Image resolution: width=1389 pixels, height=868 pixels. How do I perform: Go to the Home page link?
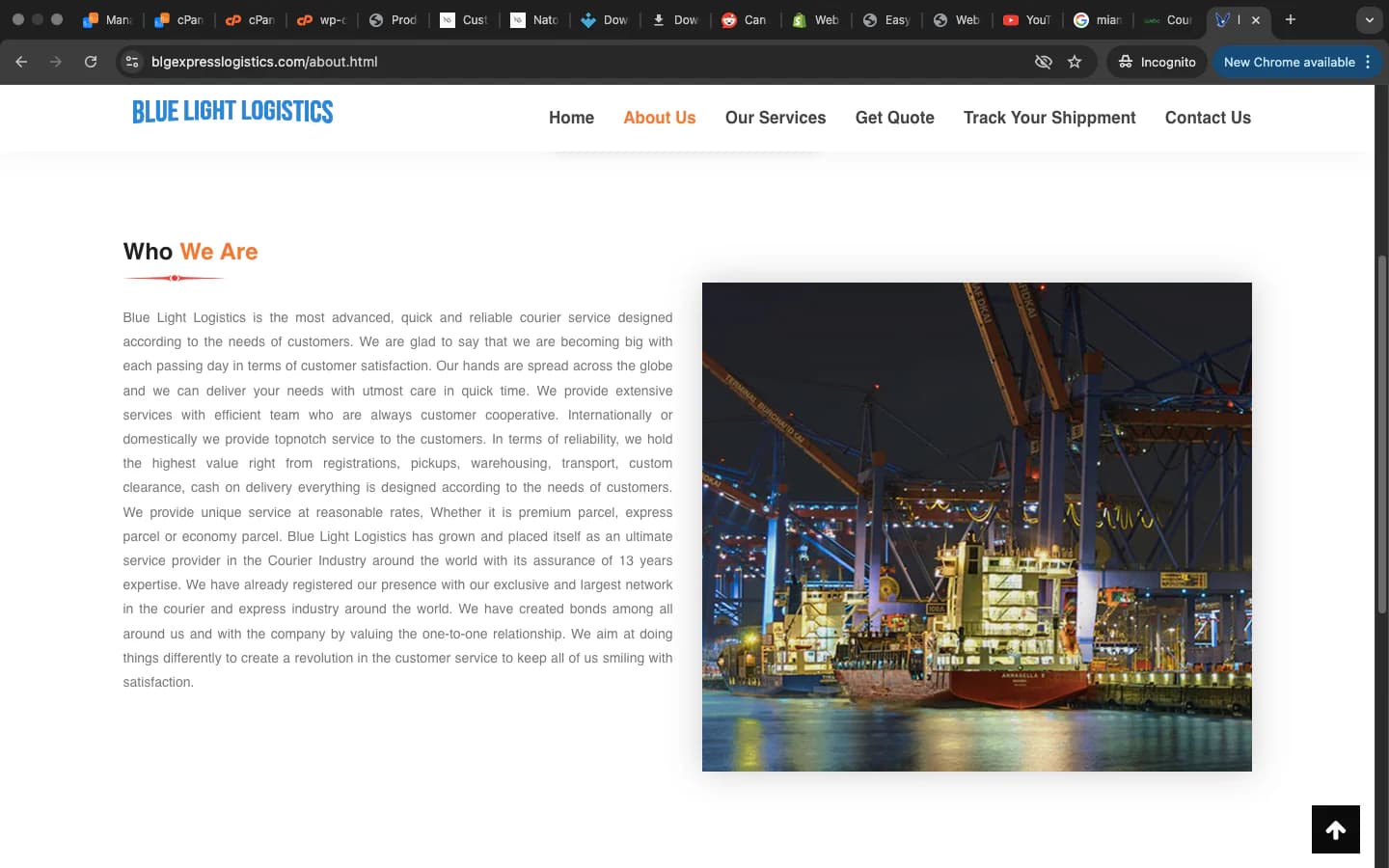[571, 118]
